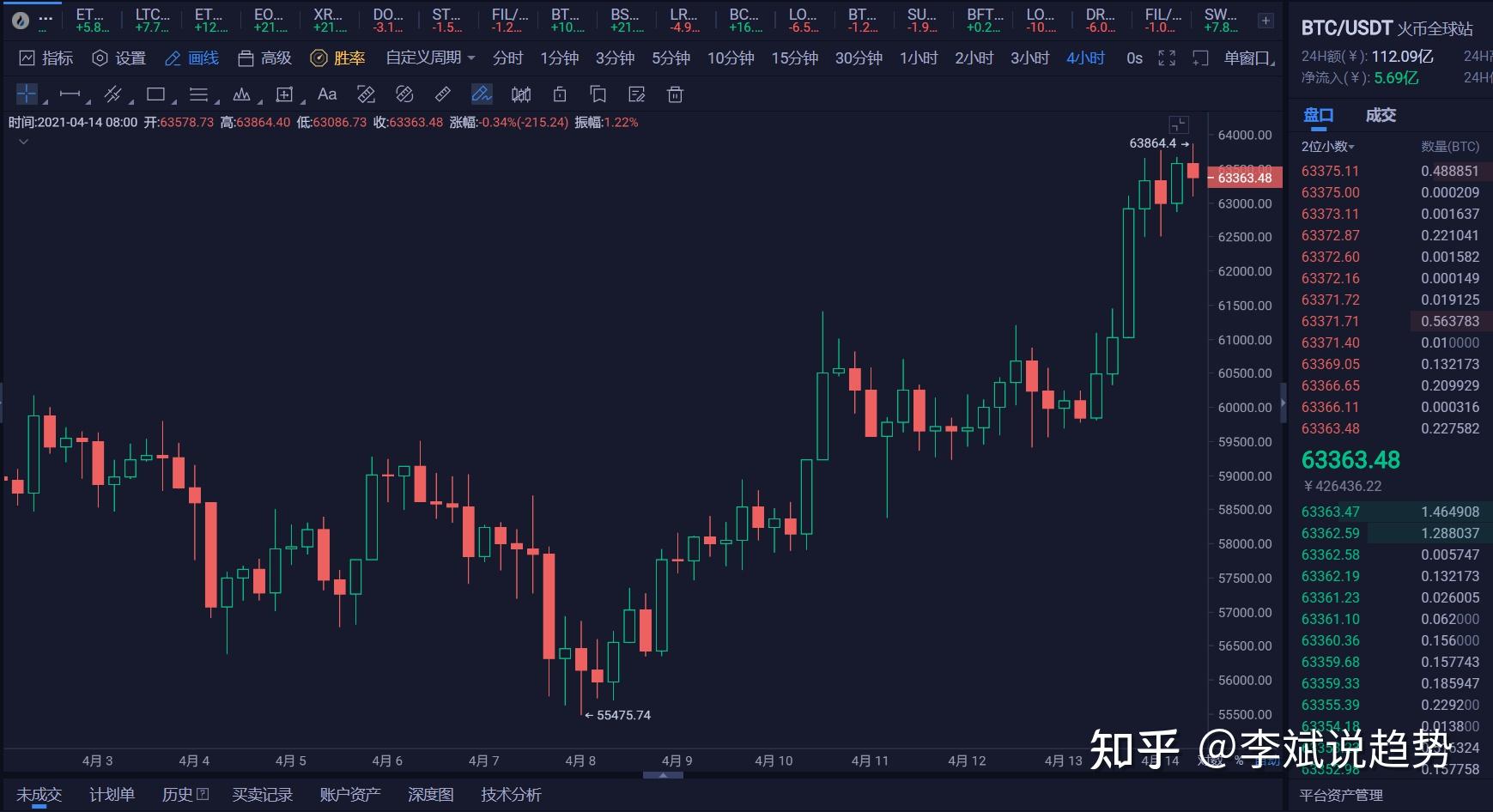Click the copy drawings icon

coord(598,94)
